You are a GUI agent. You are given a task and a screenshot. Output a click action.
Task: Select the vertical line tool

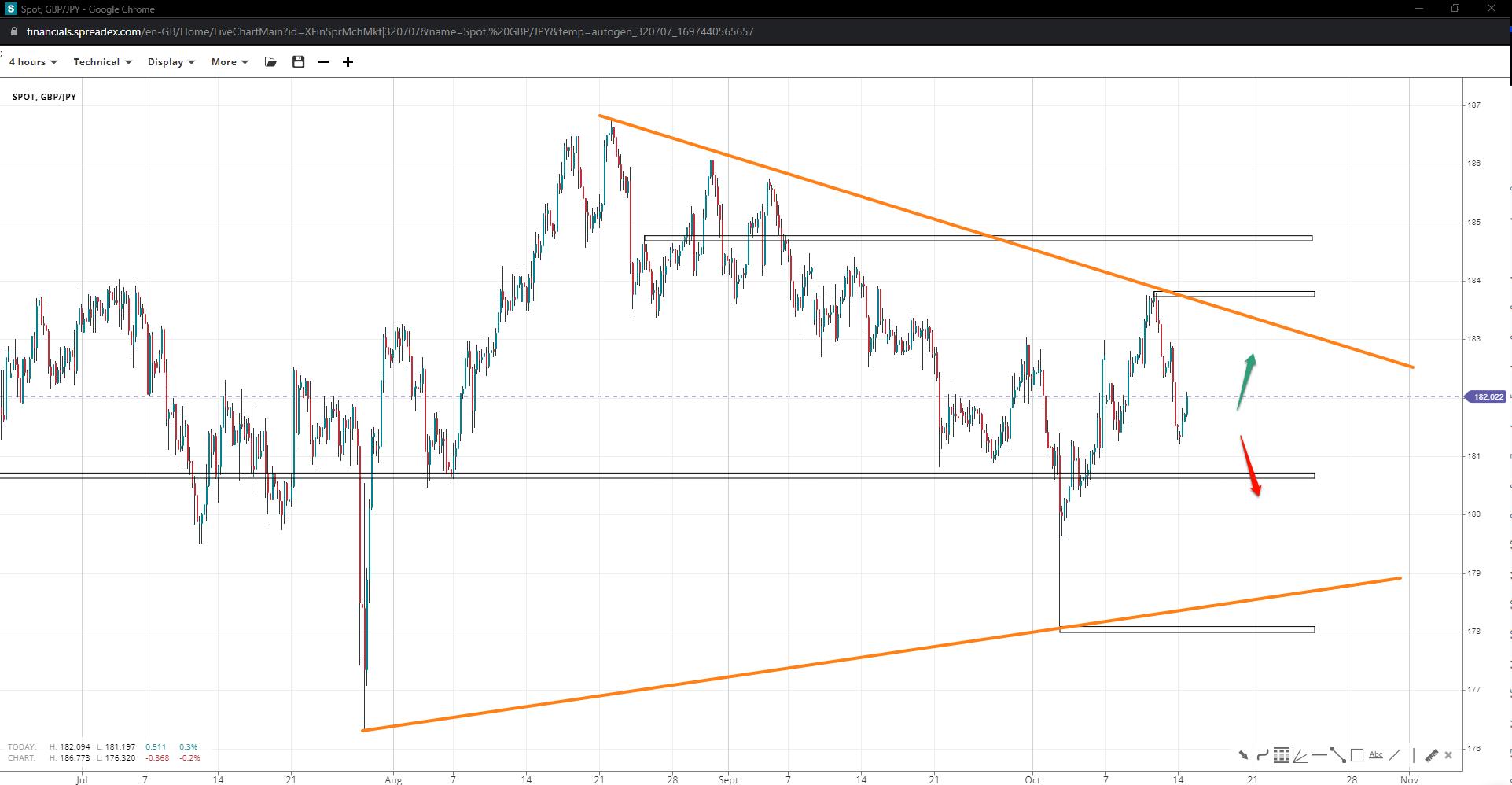(x=1413, y=755)
